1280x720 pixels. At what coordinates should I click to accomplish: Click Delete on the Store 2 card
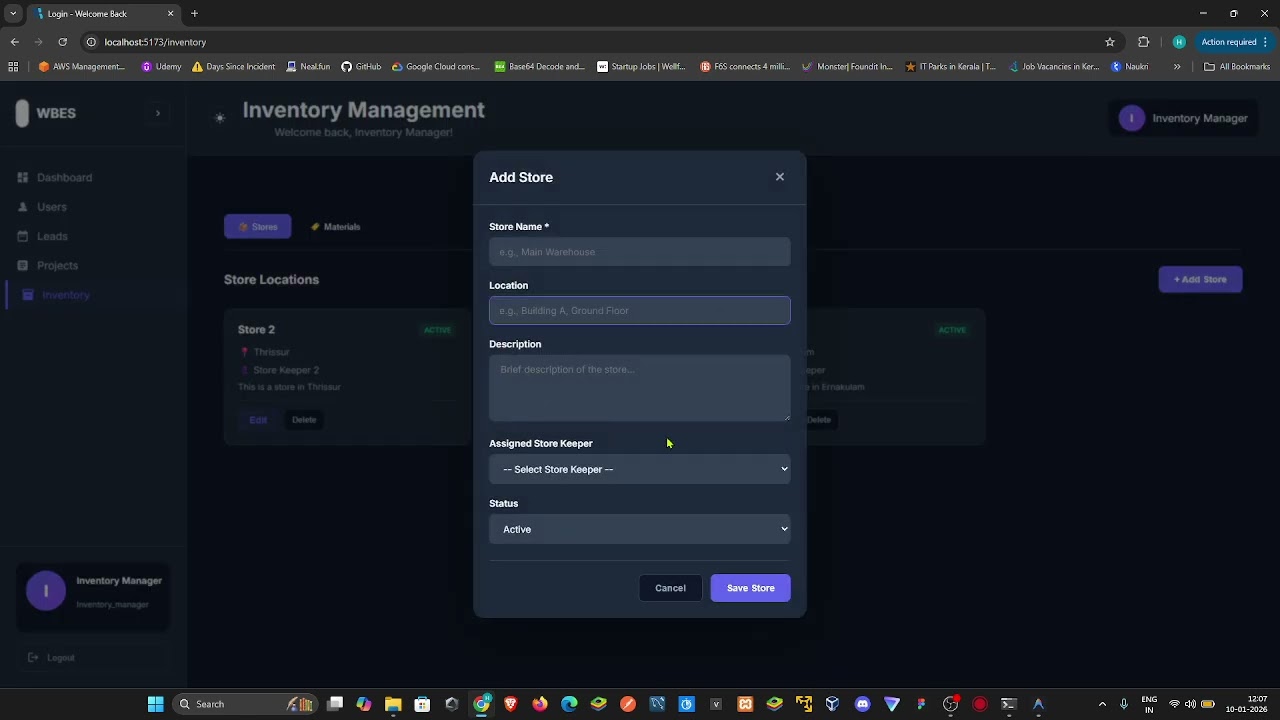point(304,420)
